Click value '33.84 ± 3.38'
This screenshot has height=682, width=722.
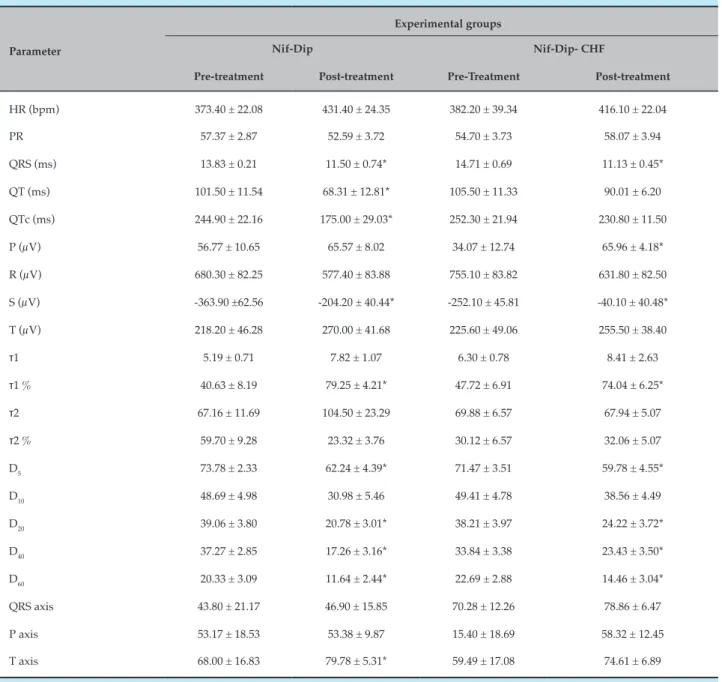(x=483, y=551)
